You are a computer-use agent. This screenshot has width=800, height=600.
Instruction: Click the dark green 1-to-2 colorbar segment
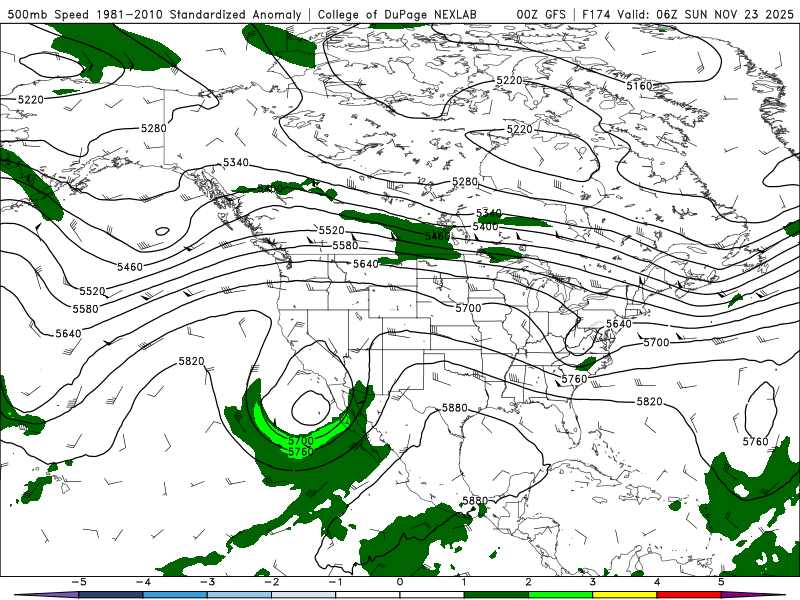[496, 595]
